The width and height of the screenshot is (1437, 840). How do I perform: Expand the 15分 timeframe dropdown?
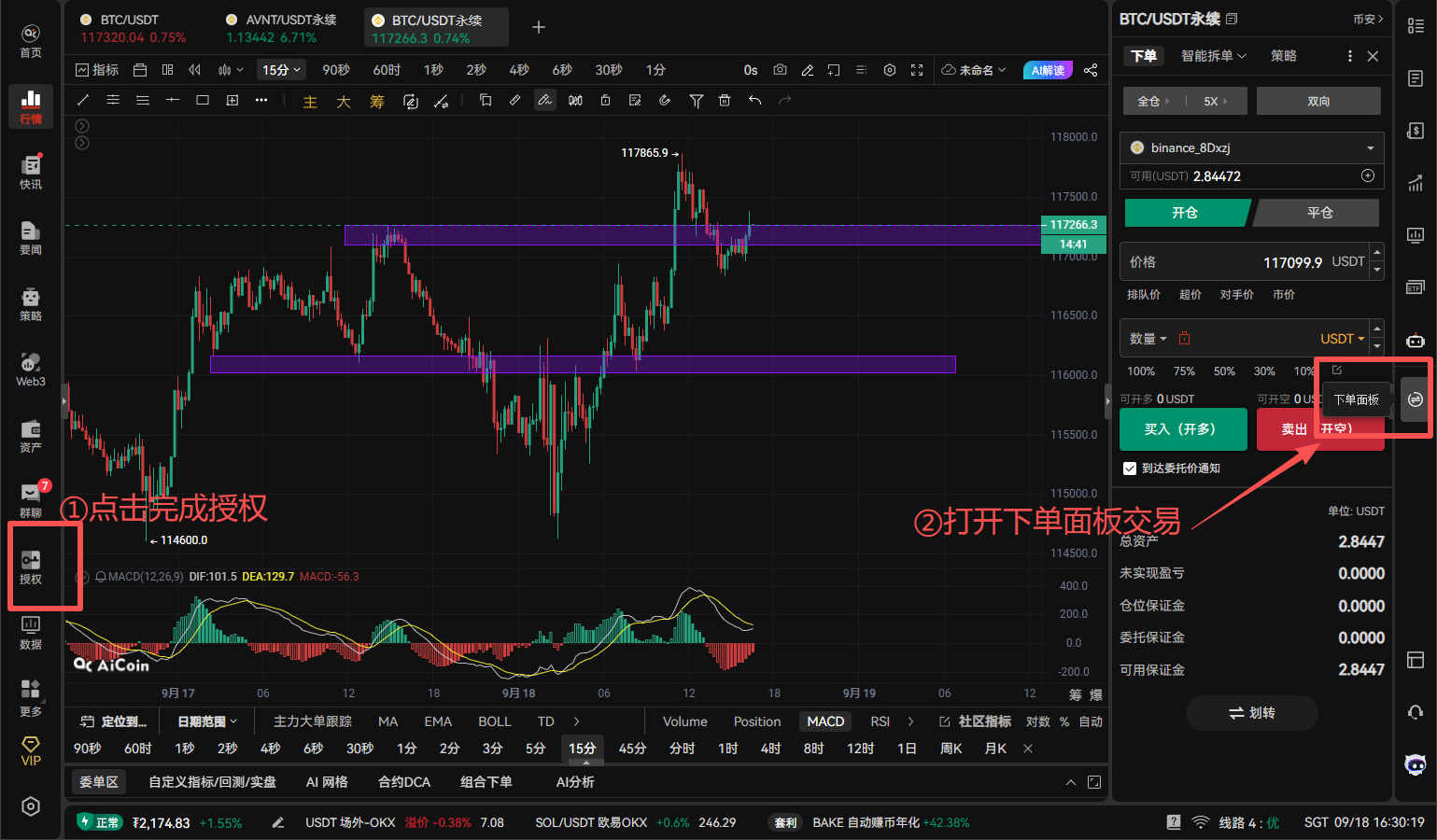tap(281, 70)
